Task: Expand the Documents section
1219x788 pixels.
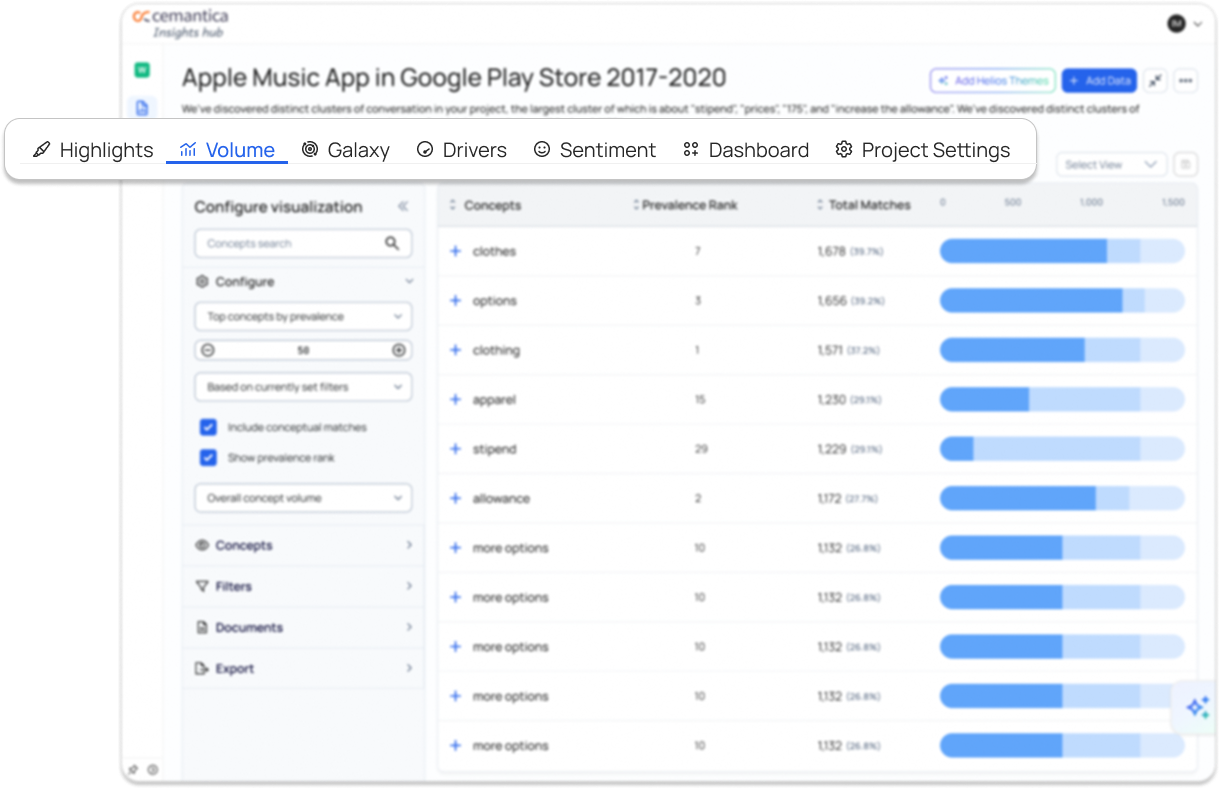Action: click(x=303, y=627)
